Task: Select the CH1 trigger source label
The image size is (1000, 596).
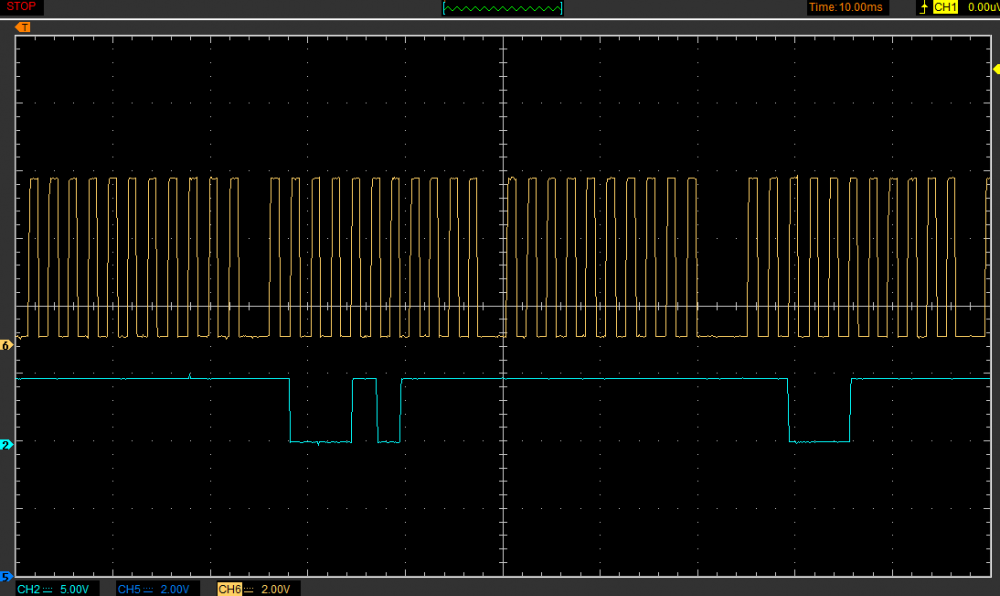Action: click(x=946, y=8)
